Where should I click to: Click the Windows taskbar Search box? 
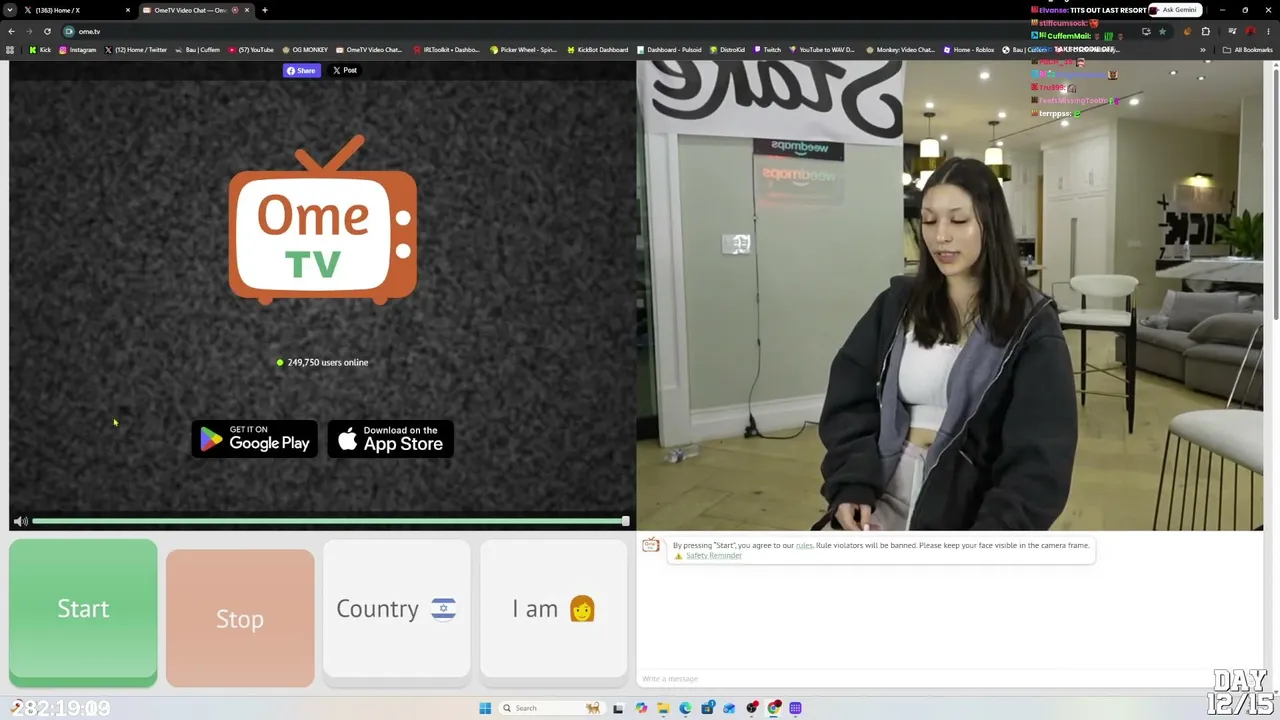550,708
